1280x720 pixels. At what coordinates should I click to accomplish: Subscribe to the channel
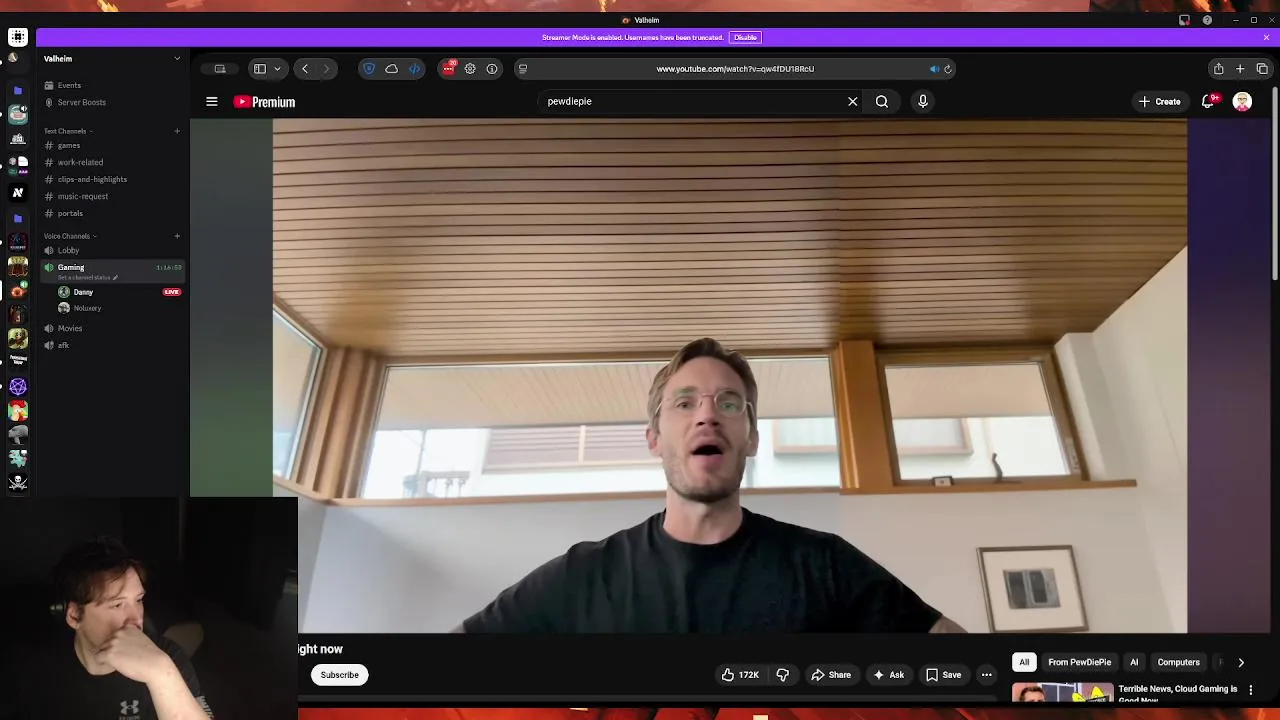click(x=339, y=675)
